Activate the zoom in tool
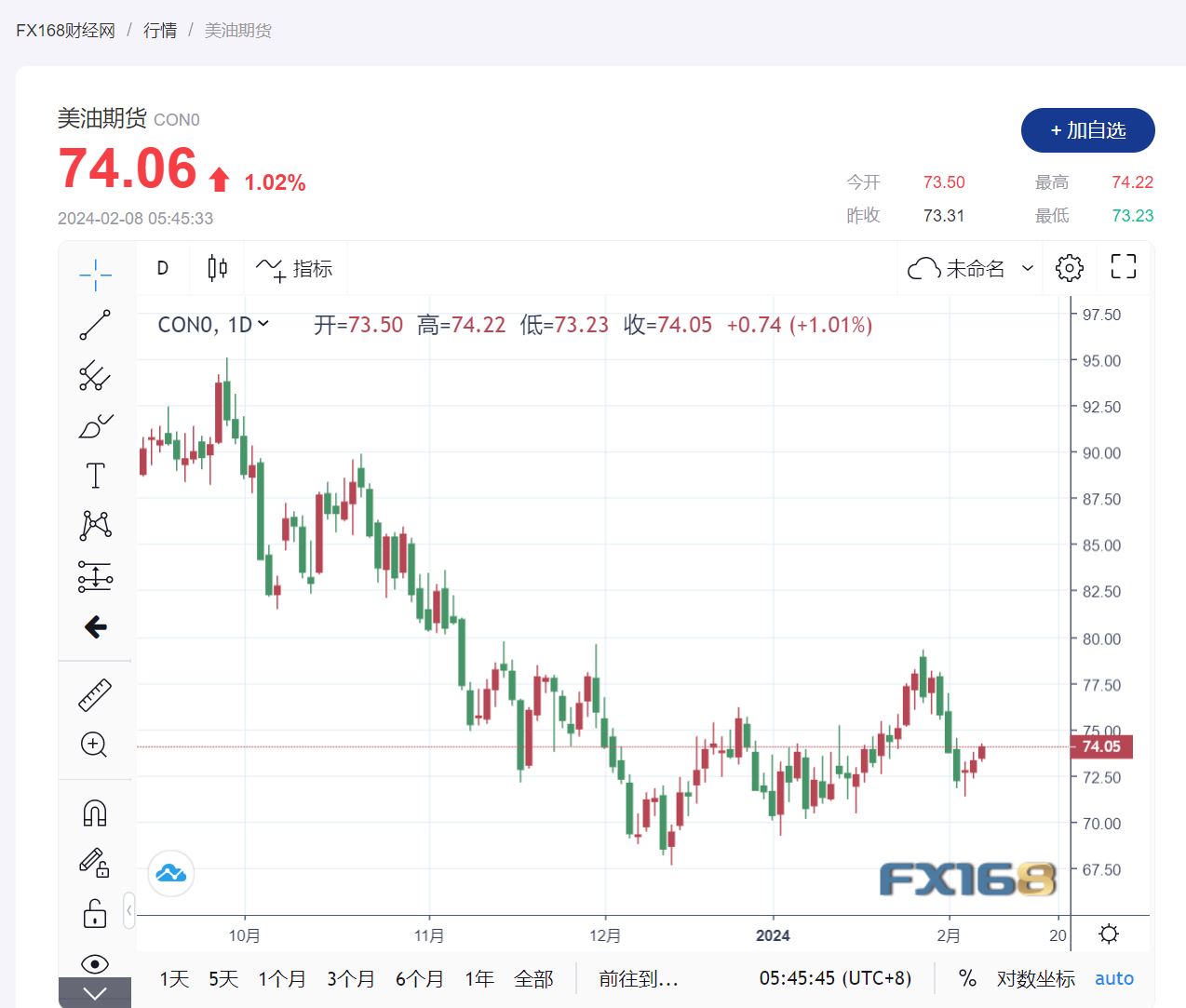1186x1008 pixels. [94, 745]
